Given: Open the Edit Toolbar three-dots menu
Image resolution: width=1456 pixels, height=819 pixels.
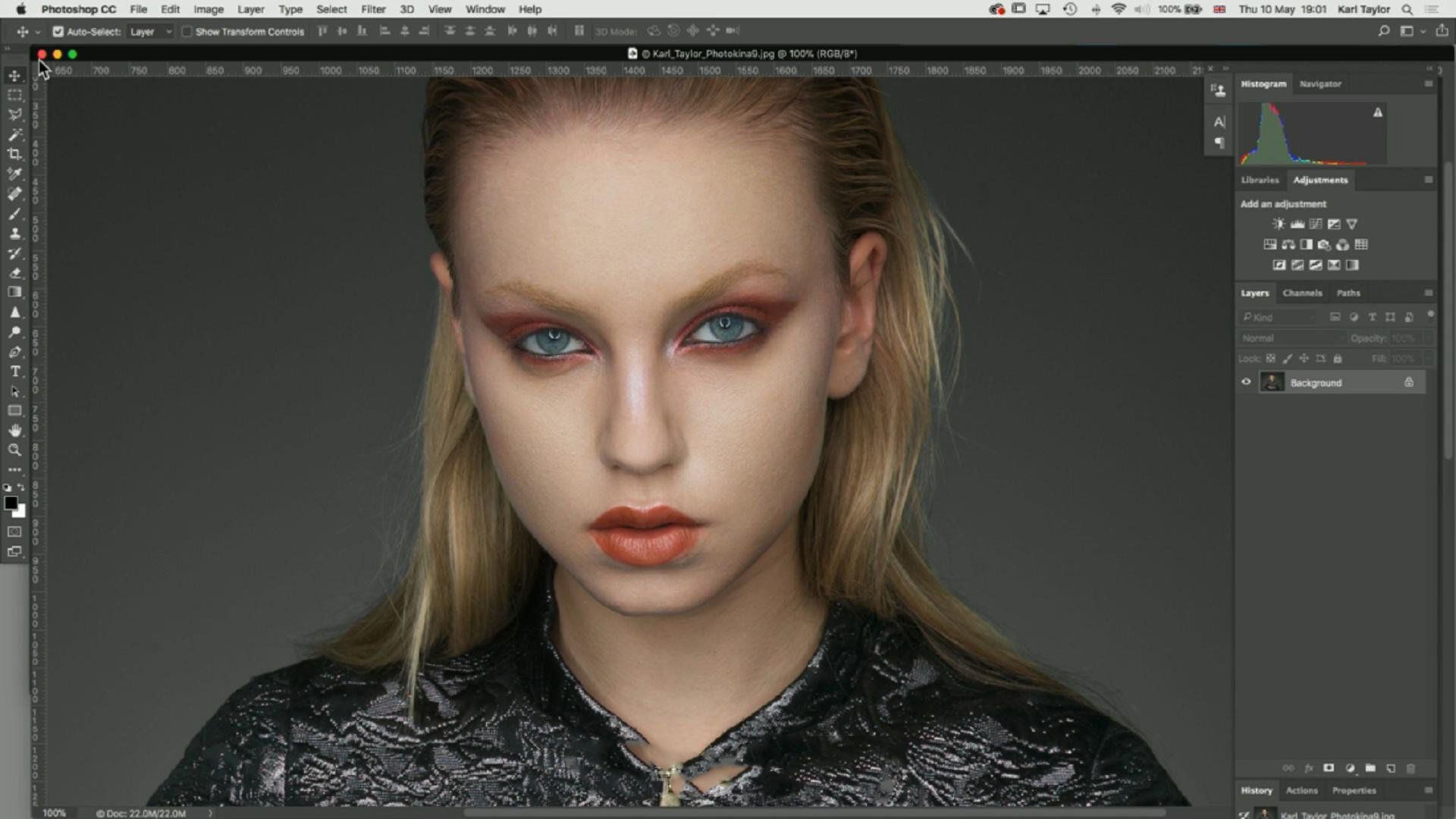Looking at the screenshot, I should click(14, 469).
